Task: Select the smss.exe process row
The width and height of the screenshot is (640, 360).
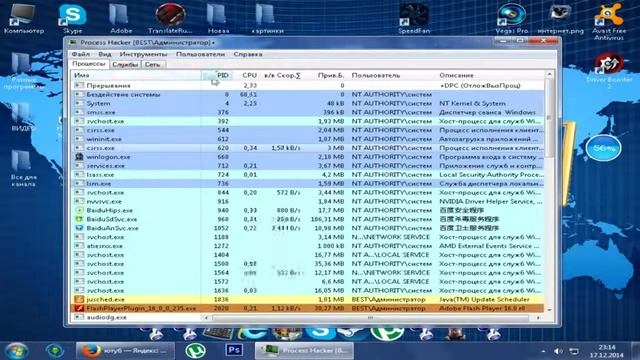Action: (308, 112)
